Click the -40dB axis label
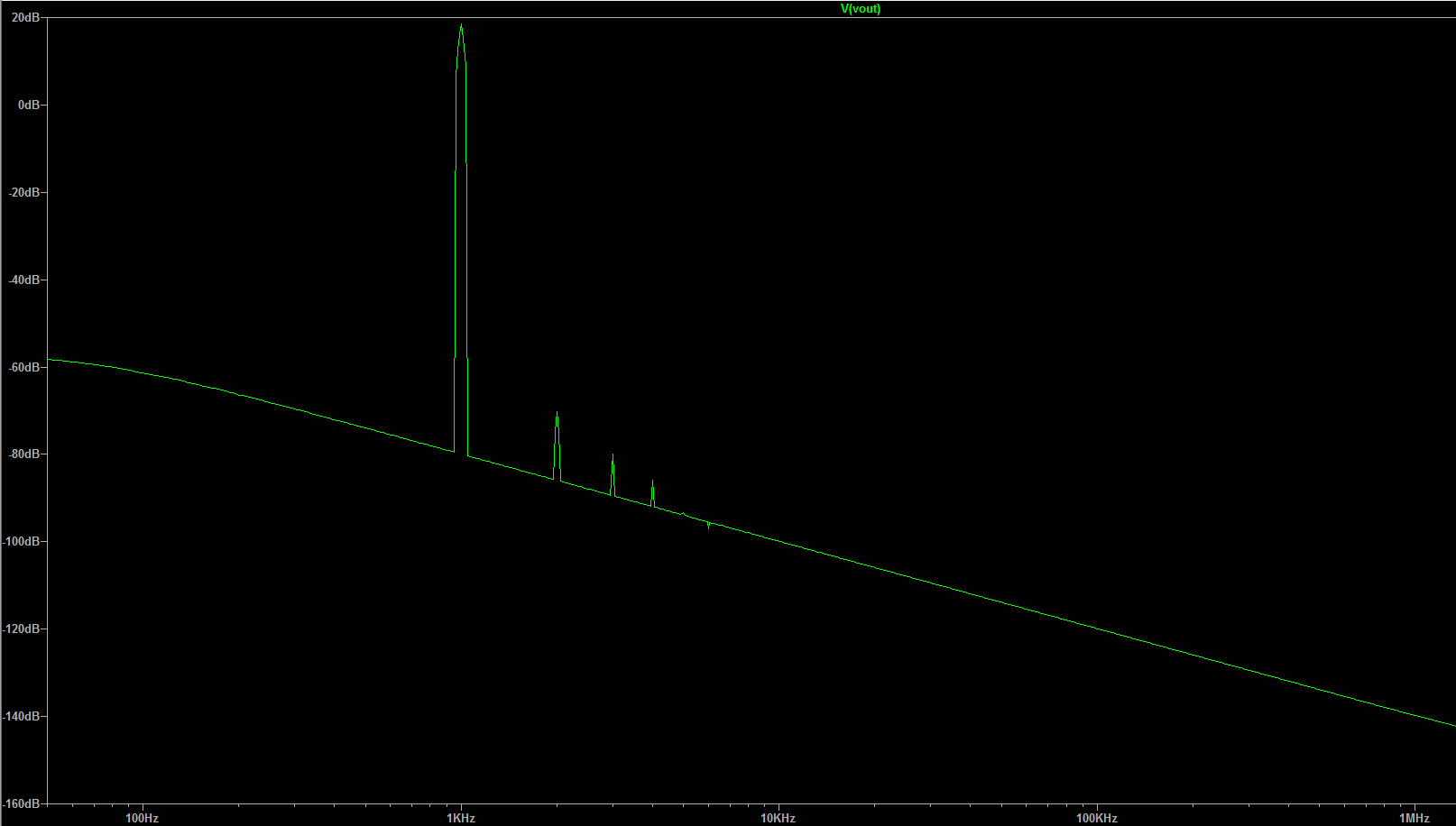This screenshot has width=1456, height=826. [x=23, y=280]
